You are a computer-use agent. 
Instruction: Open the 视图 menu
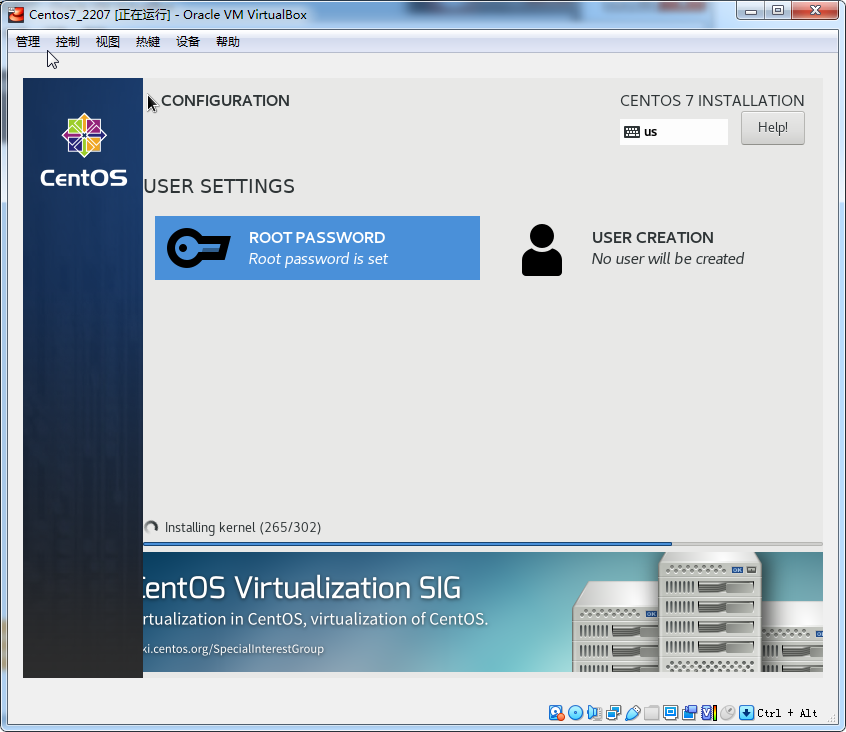click(x=108, y=42)
